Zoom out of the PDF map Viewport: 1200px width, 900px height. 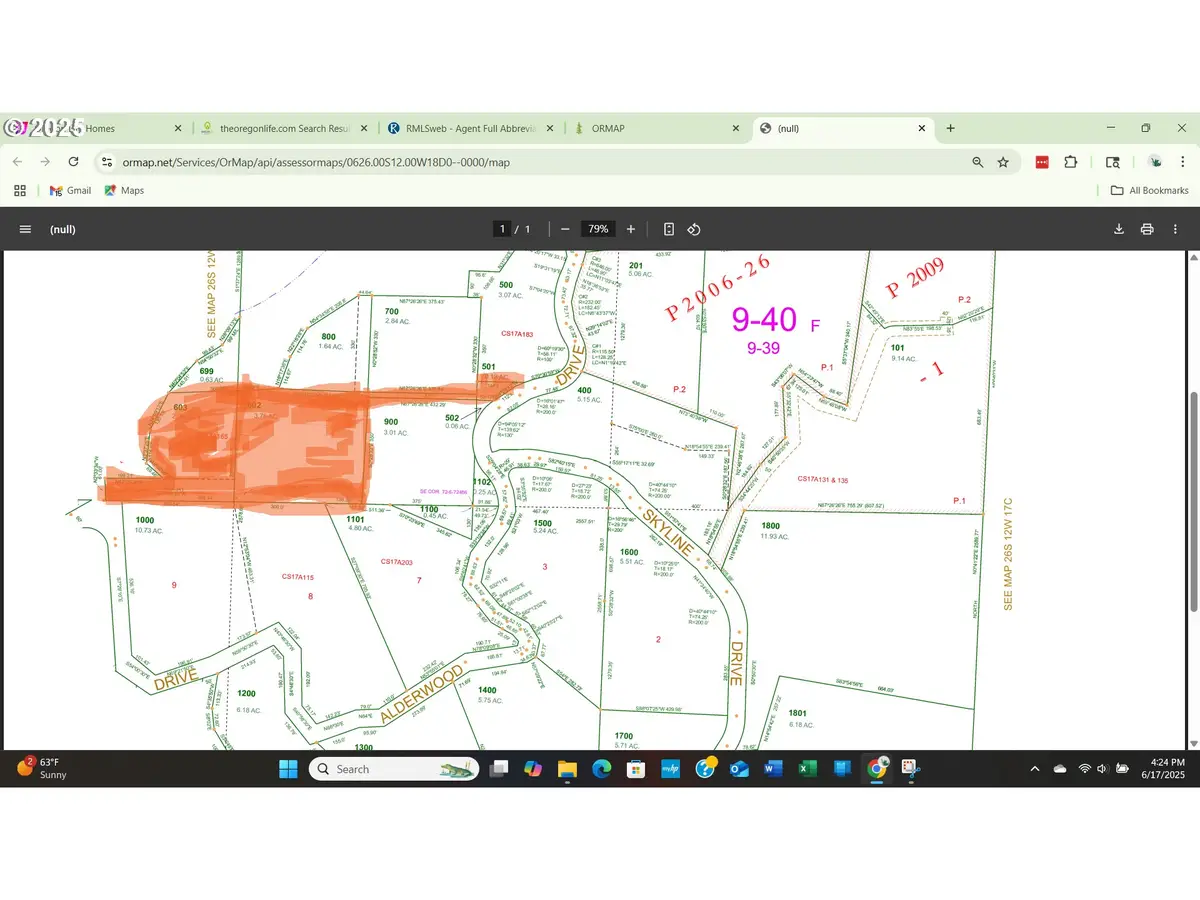coord(565,229)
